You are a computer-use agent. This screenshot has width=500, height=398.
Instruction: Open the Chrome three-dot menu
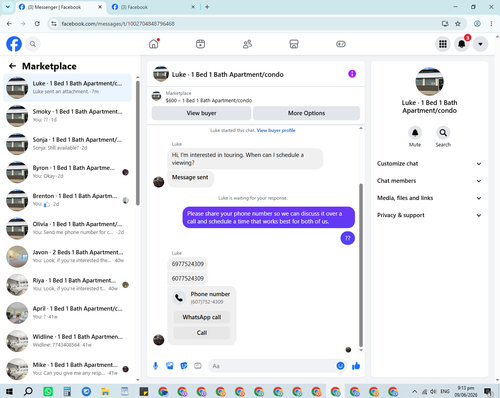point(491,24)
